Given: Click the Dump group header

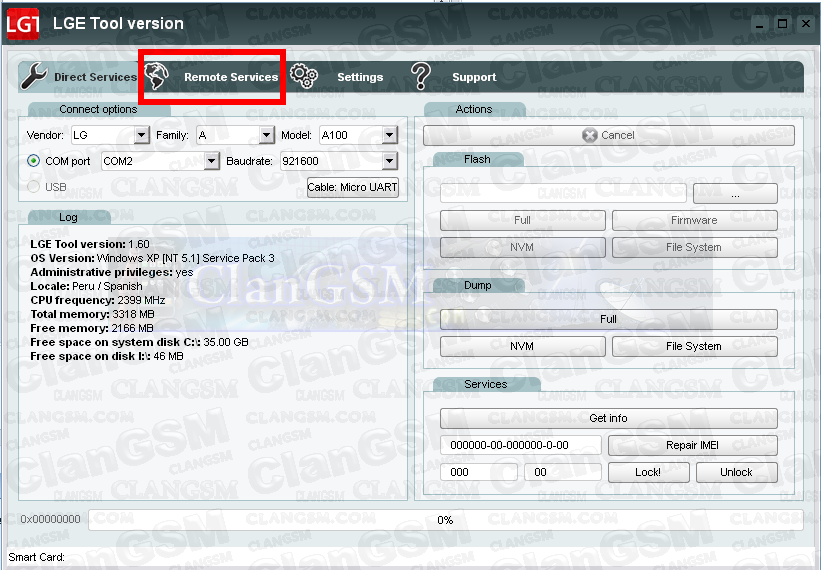Looking at the screenshot, I should coord(478,285).
